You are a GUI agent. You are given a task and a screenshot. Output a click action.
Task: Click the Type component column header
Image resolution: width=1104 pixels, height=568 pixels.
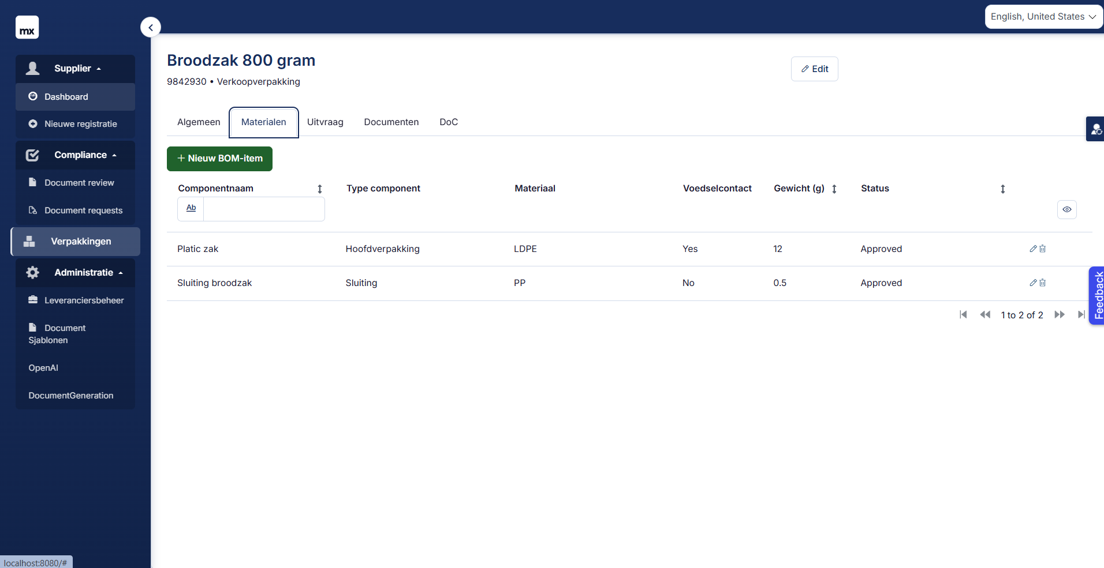[x=383, y=189]
